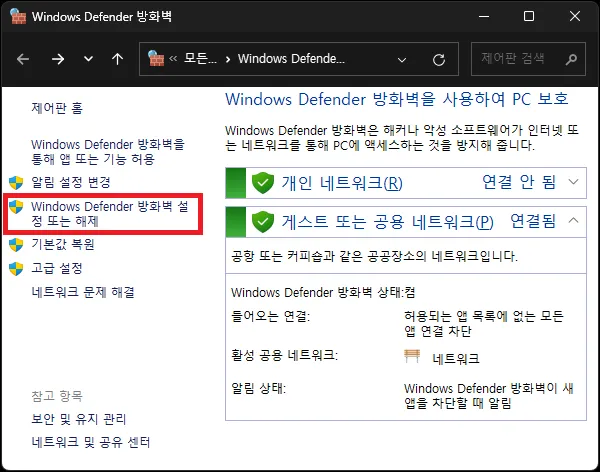600x472 pixels.
Task: Open the 네트워크 및 공유 센터 link
Action: [x=90, y=443]
